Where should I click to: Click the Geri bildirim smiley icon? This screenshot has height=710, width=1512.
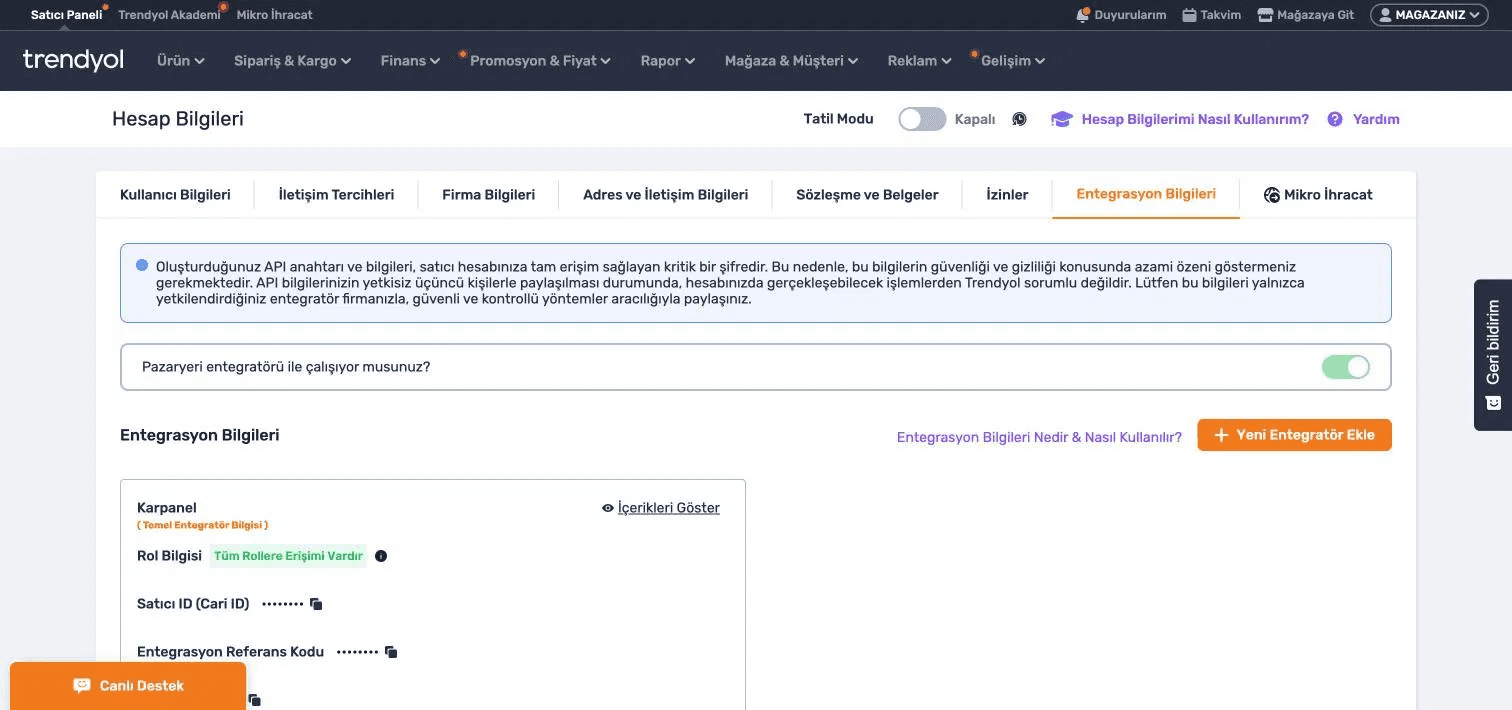pyautogui.click(x=1493, y=403)
